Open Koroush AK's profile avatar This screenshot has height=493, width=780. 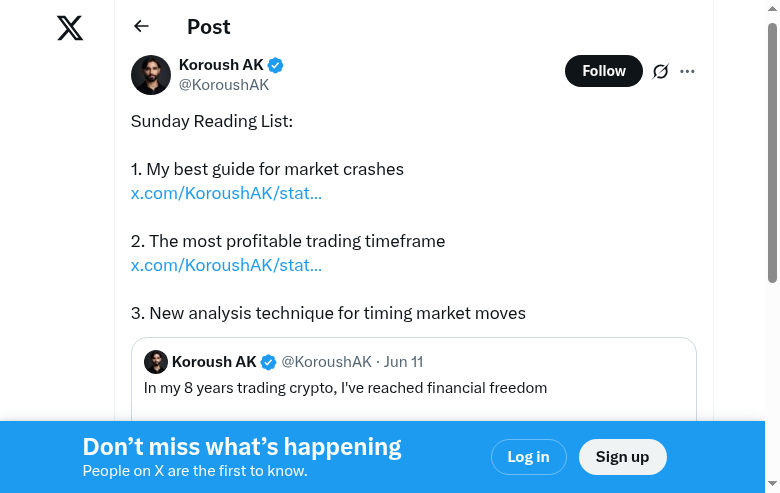[151, 75]
